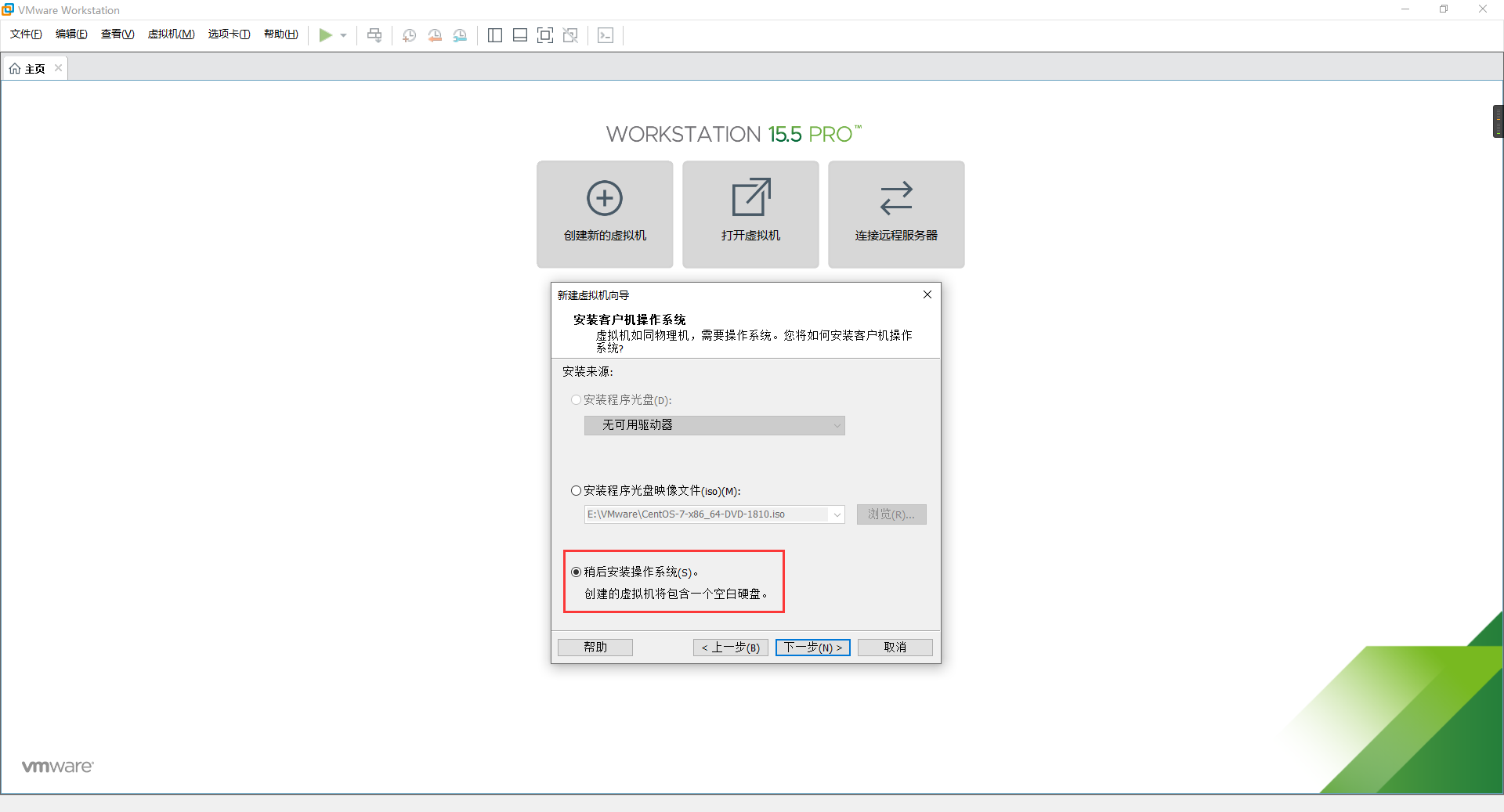This screenshot has width=1504, height=812.
Task: Click the green power-on play icon
Action: [325, 35]
